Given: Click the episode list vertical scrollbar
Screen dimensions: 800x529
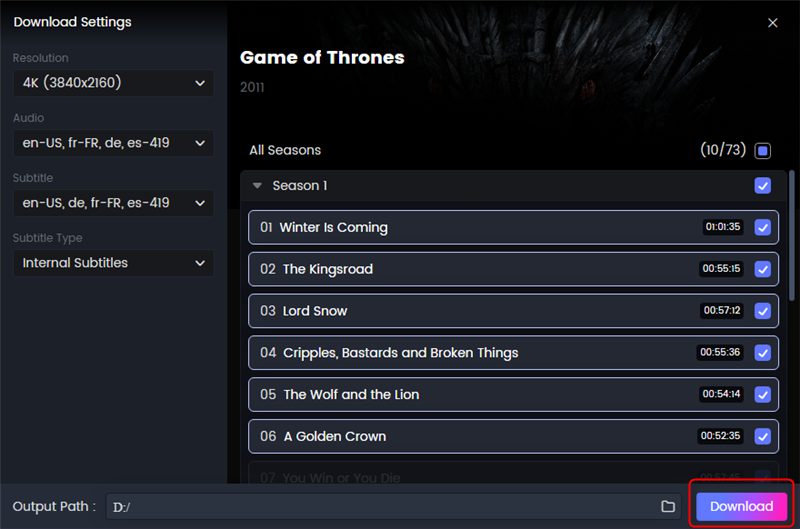Looking at the screenshot, I should pos(792,236).
